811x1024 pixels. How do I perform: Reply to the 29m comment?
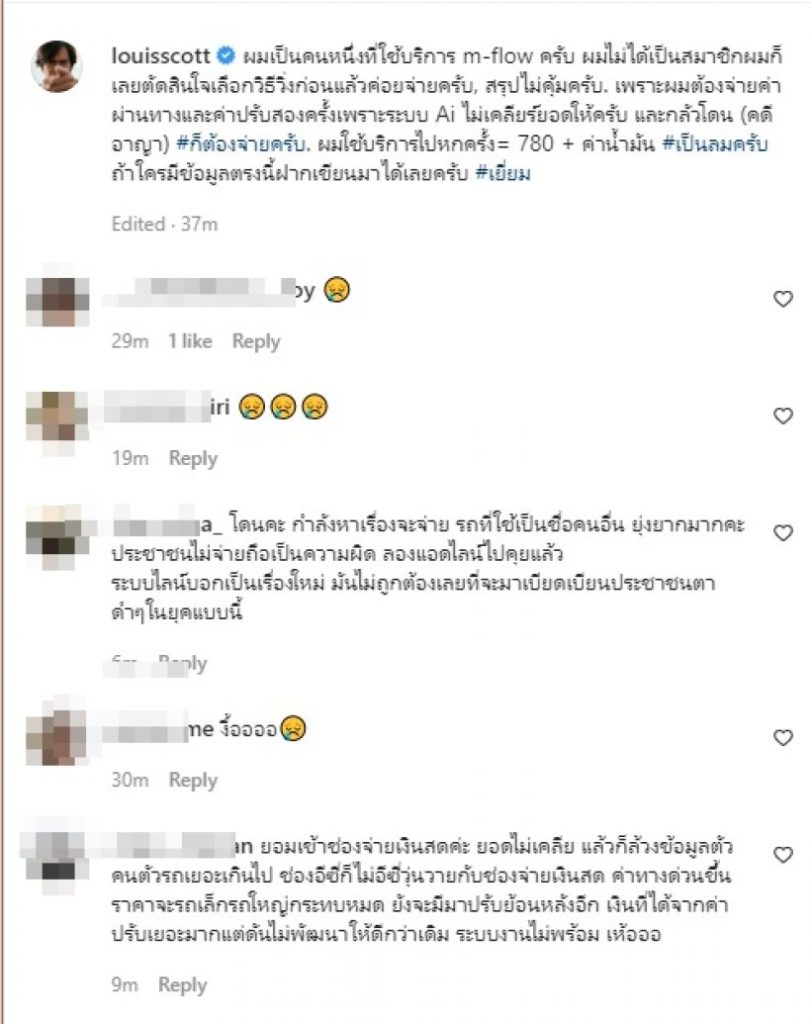coord(256,341)
